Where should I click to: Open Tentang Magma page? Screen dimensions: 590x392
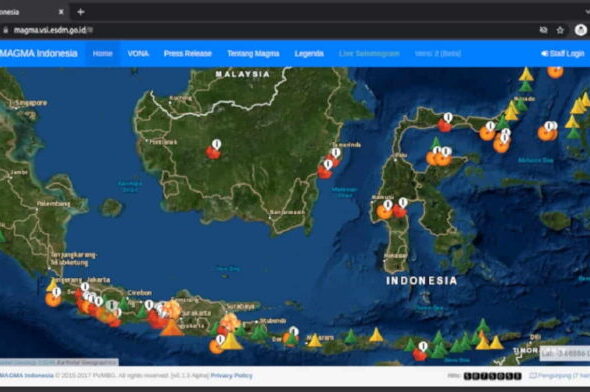point(253,53)
